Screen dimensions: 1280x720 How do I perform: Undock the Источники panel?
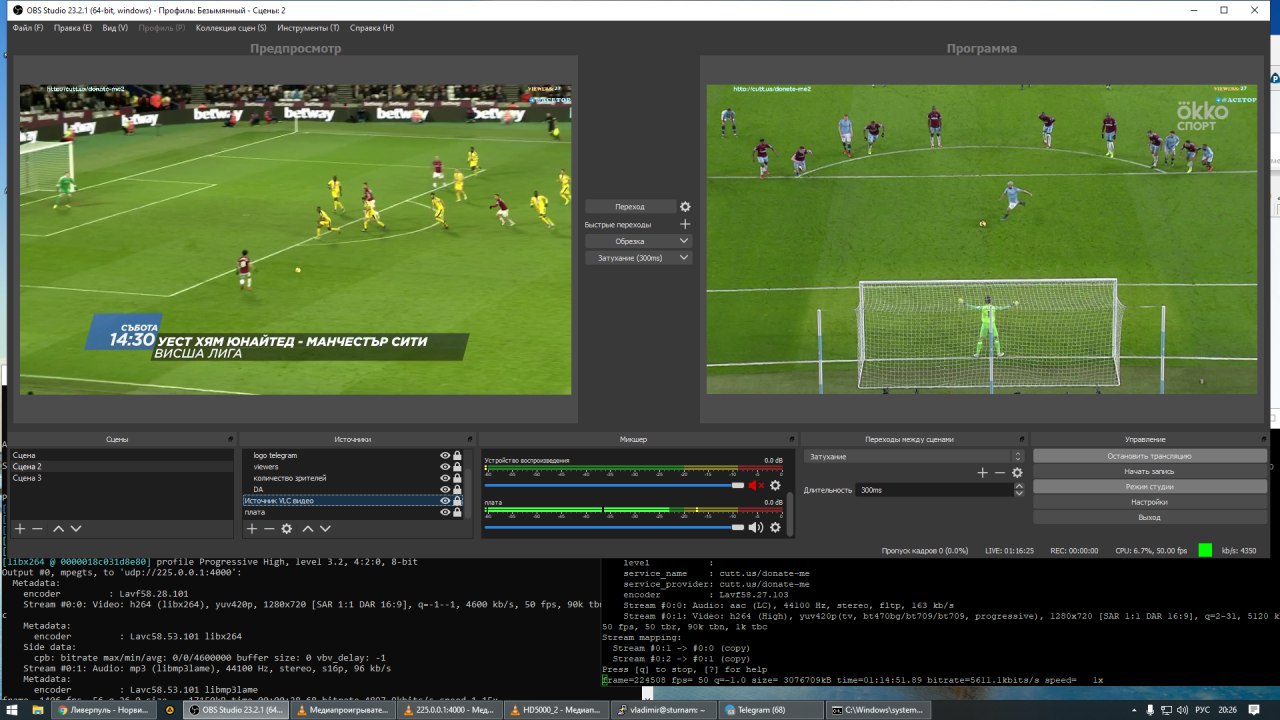click(469, 440)
